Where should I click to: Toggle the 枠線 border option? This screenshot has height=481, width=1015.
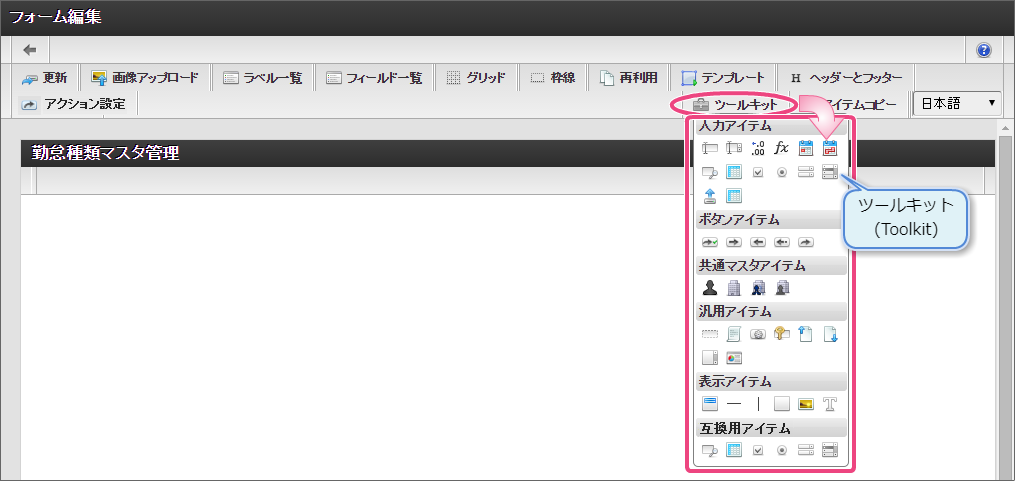[552, 78]
